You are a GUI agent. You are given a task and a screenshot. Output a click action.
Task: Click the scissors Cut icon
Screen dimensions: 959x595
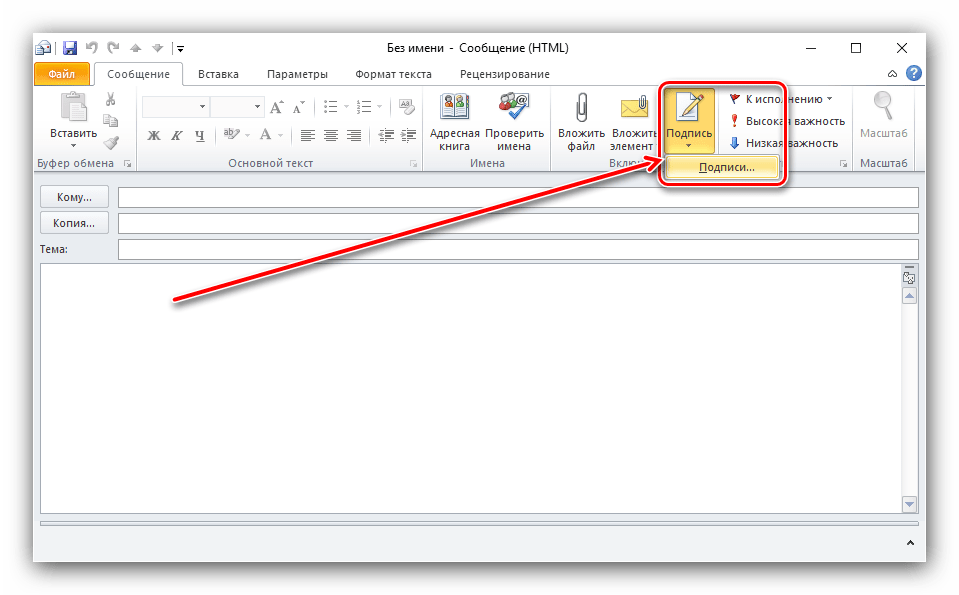(x=111, y=99)
